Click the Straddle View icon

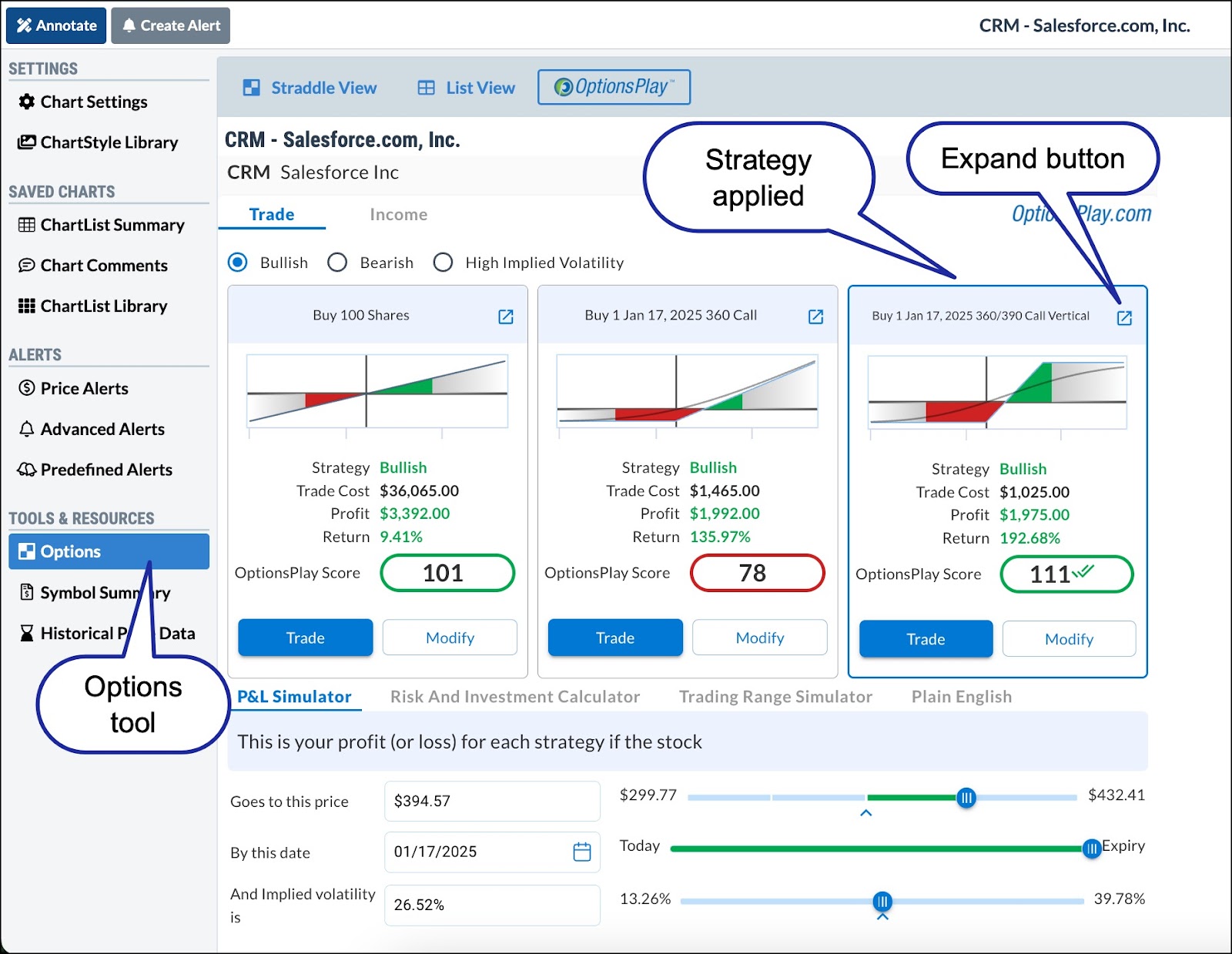click(252, 88)
